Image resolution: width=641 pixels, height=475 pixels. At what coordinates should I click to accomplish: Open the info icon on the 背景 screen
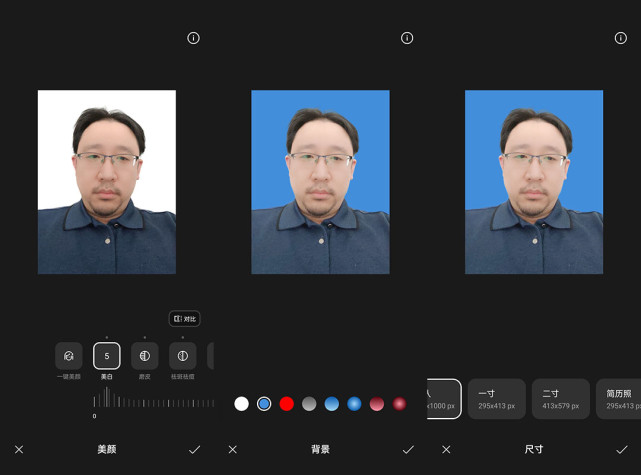[407, 38]
